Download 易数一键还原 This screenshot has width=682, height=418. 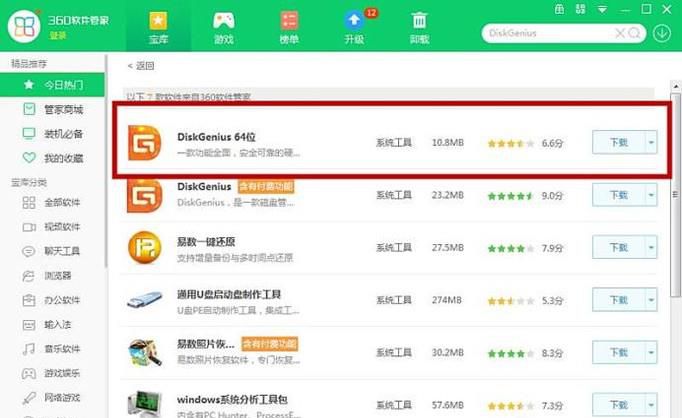pos(618,247)
